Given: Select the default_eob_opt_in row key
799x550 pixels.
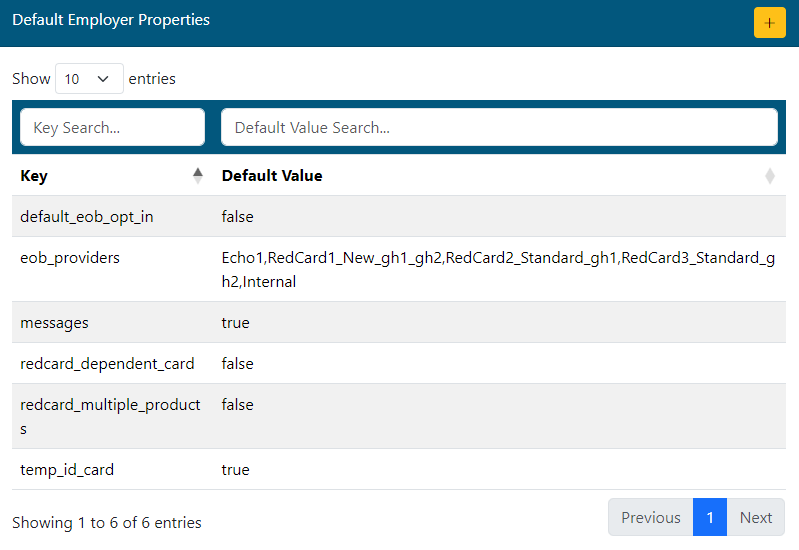Looking at the screenshot, I should coord(87,217).
